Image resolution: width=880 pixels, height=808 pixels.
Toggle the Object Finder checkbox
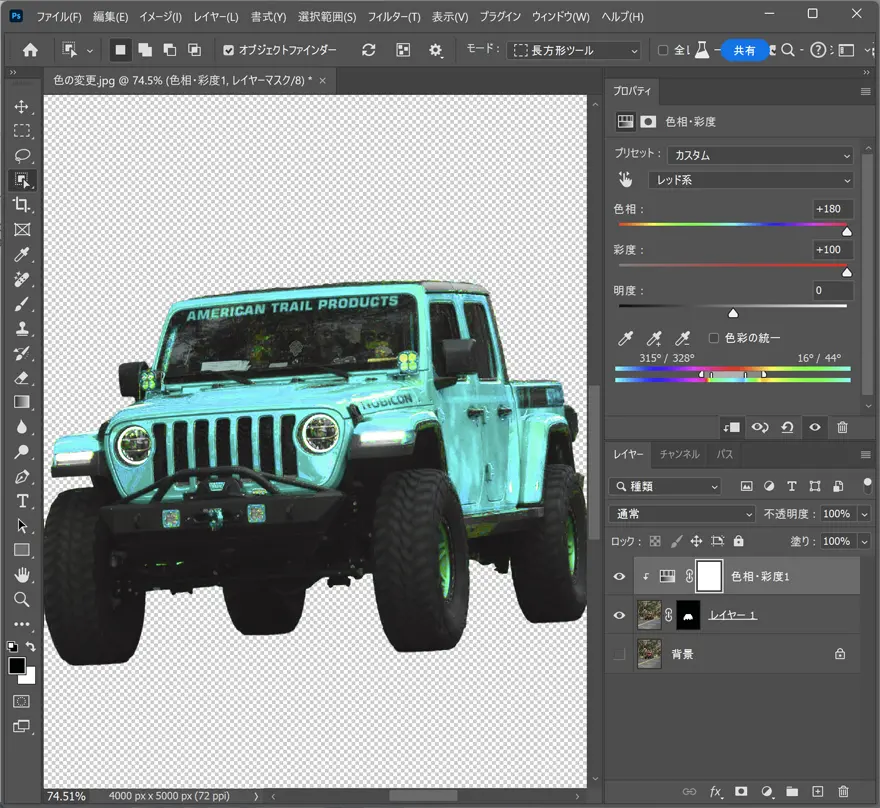228,50
